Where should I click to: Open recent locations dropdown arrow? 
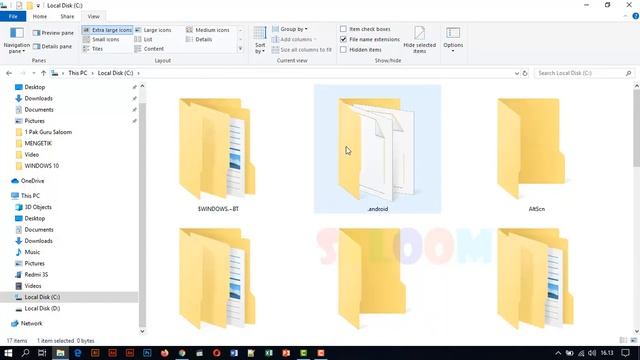[x=33, y=73]
